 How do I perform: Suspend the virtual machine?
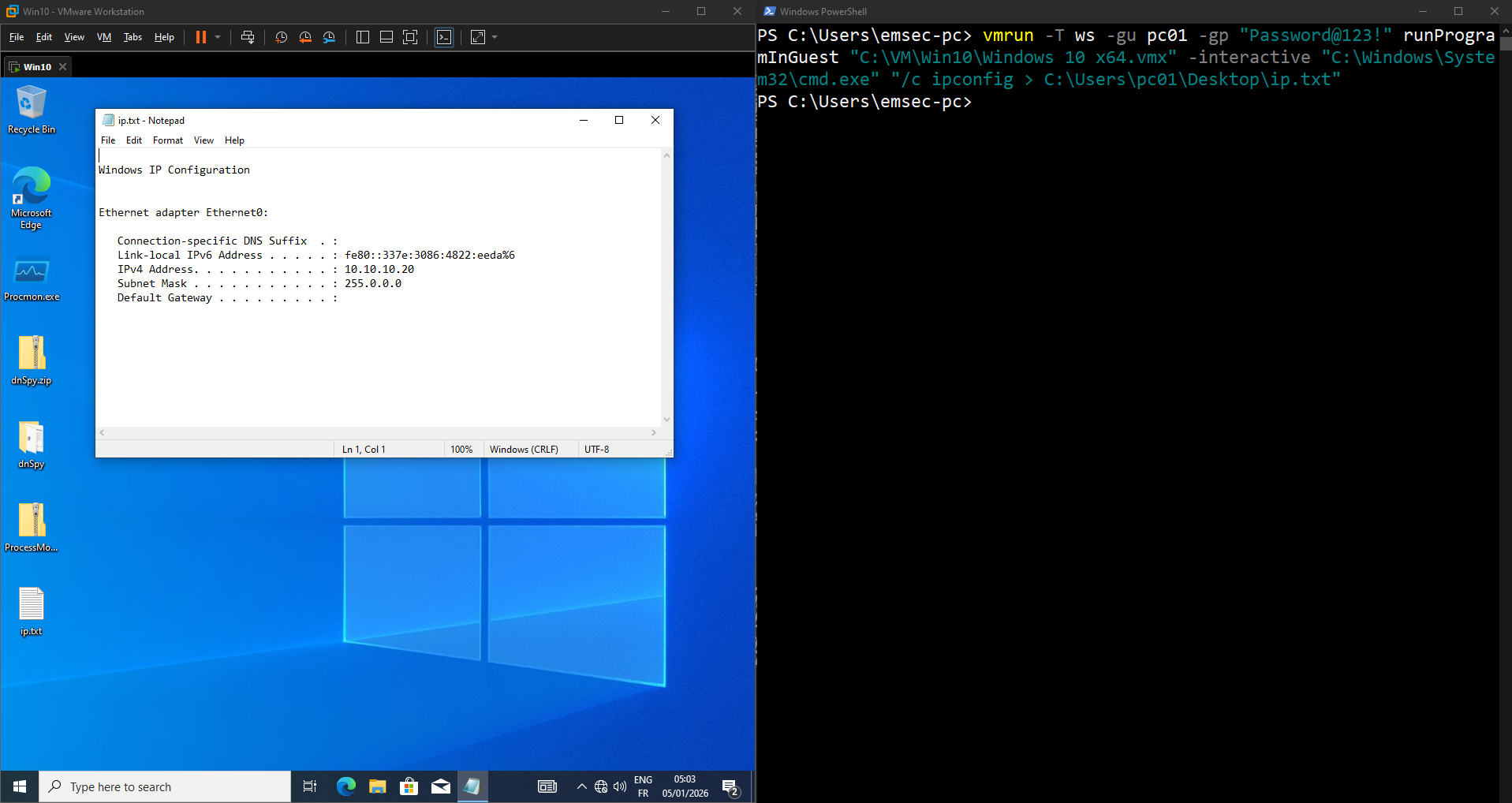201,37
